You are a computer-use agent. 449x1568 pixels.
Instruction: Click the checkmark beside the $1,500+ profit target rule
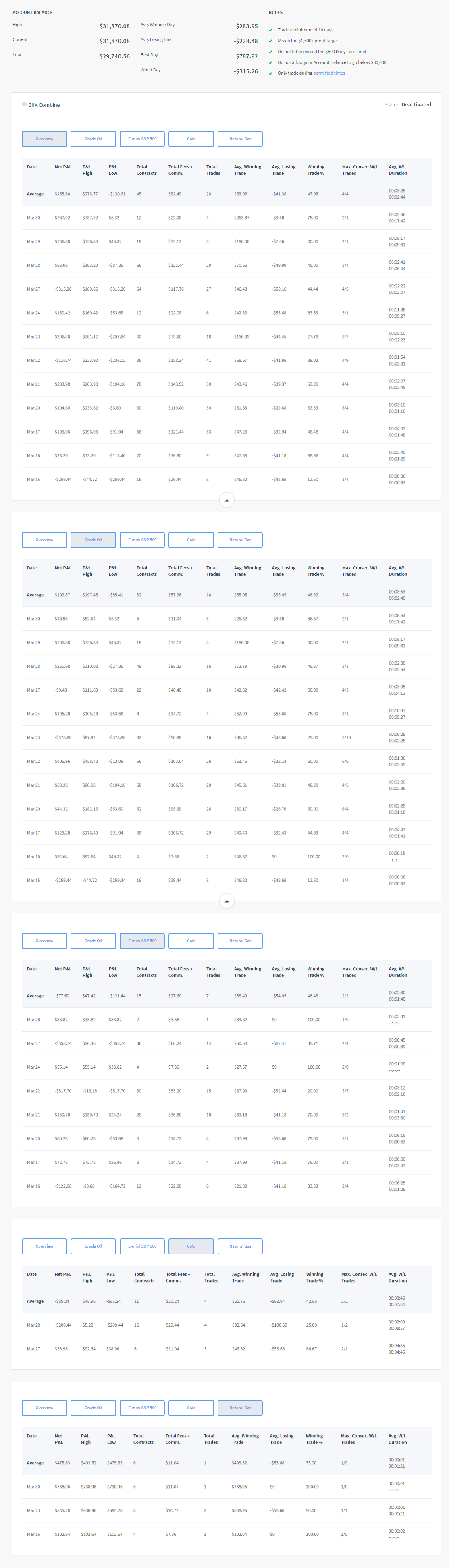click(271, 41)
